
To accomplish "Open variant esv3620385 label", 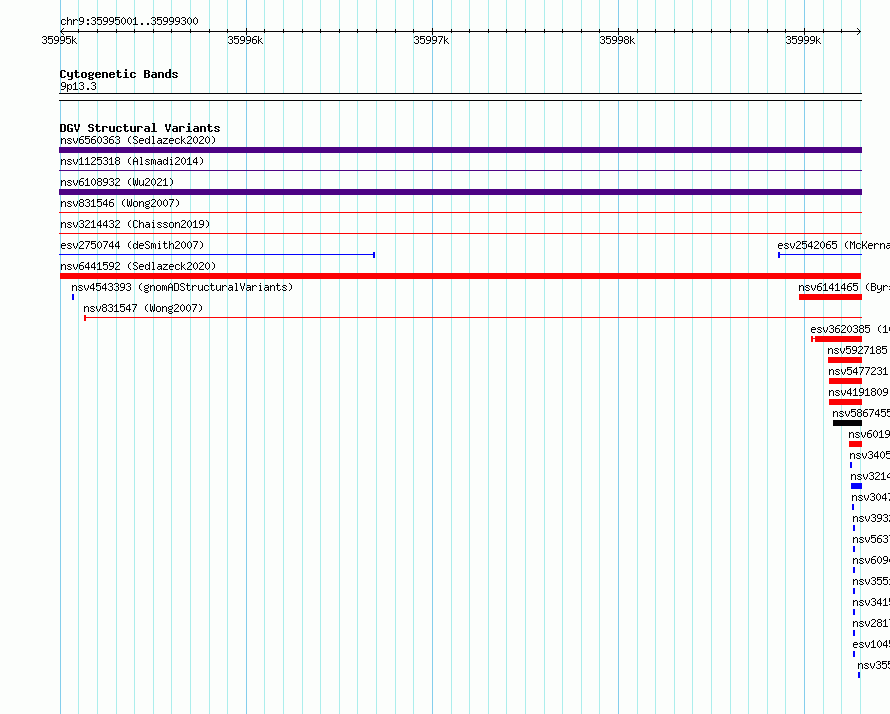I will click(x=850, y=329).
